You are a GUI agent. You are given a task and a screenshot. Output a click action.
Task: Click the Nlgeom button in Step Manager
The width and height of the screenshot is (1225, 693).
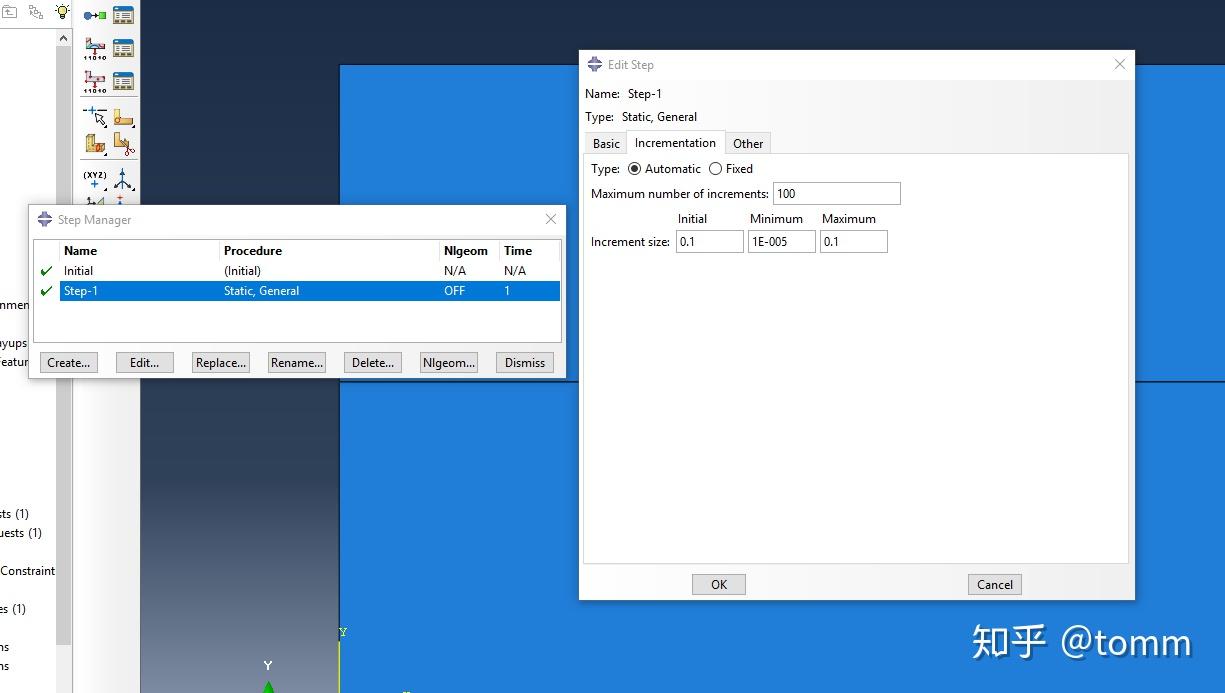pos(448,362)
